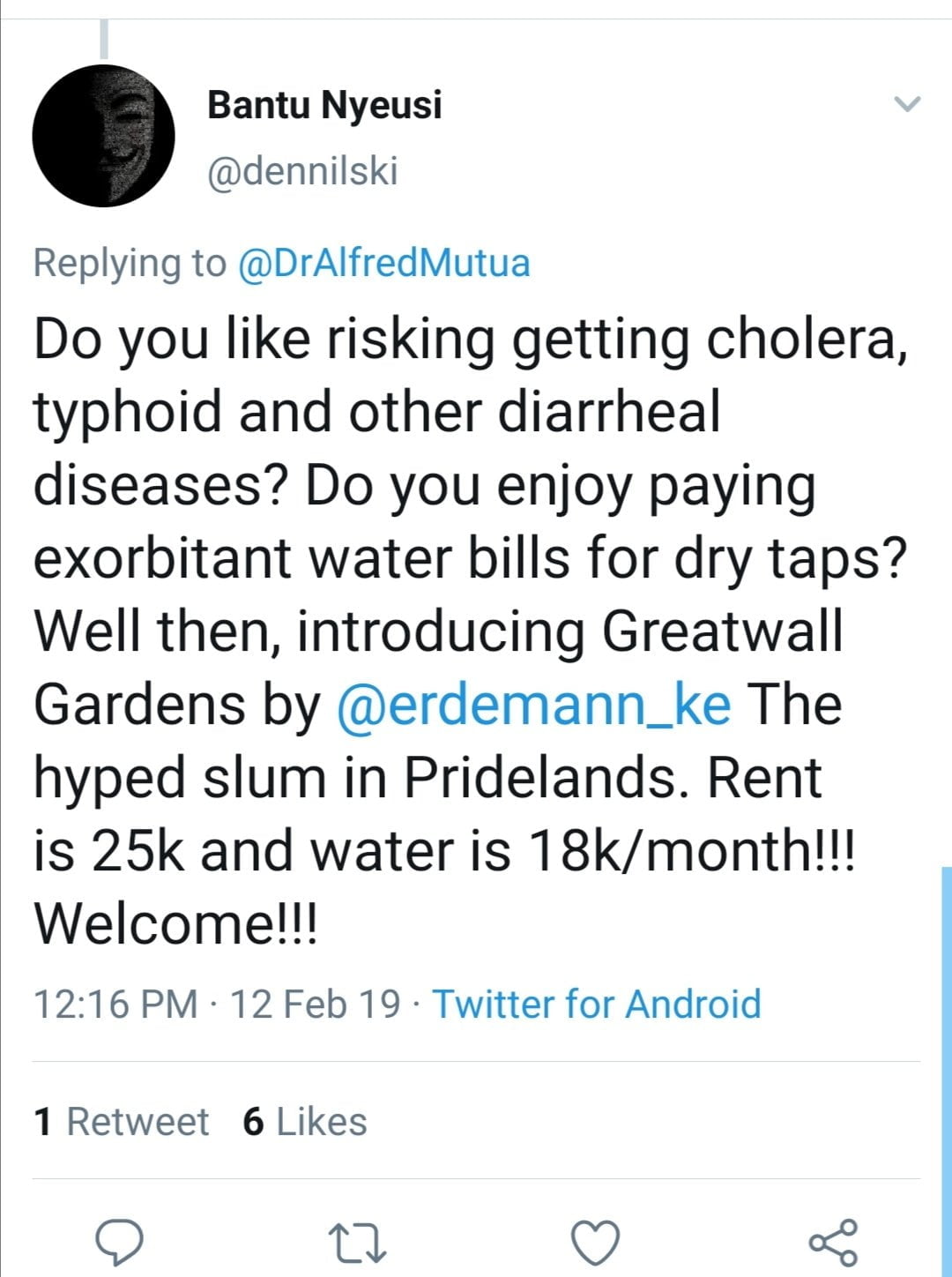This screenshot has height=1277, width=952.
Task: Tap the word Likes in stats row
Action: click(322, 1122)
